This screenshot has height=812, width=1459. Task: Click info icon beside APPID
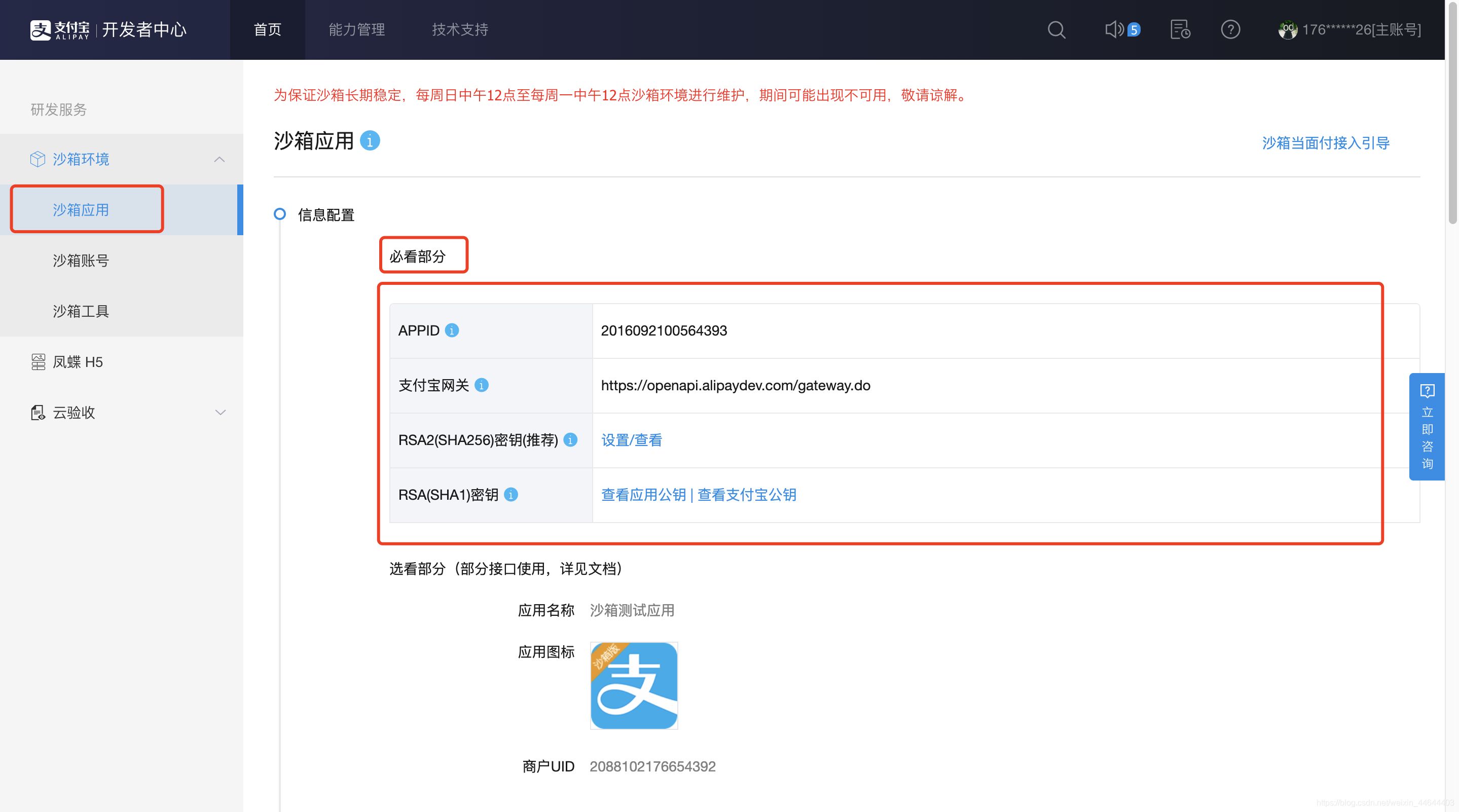tap(451, 330)
